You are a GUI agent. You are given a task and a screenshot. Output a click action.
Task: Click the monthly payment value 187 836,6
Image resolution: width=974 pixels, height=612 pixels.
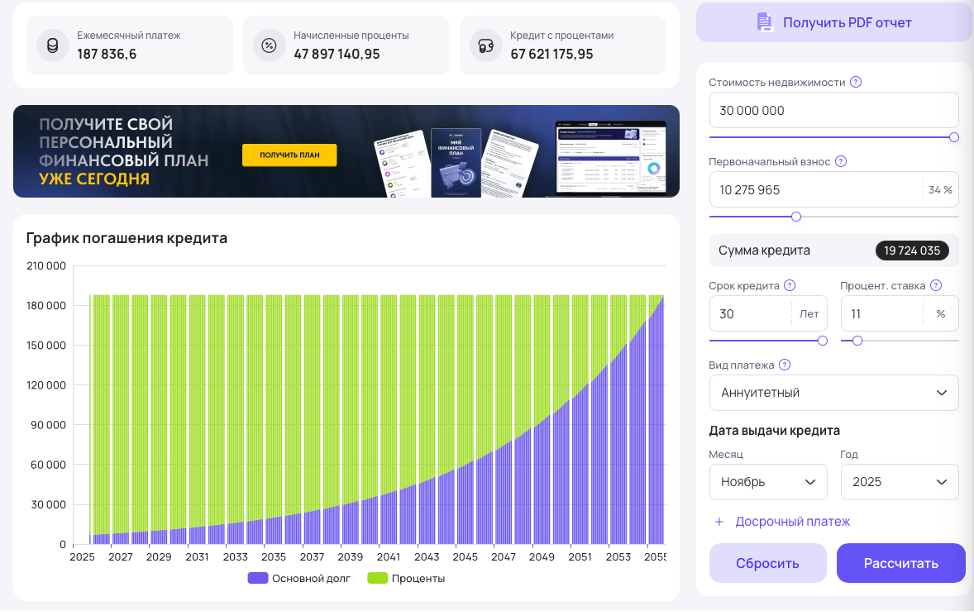pos(107,54)
